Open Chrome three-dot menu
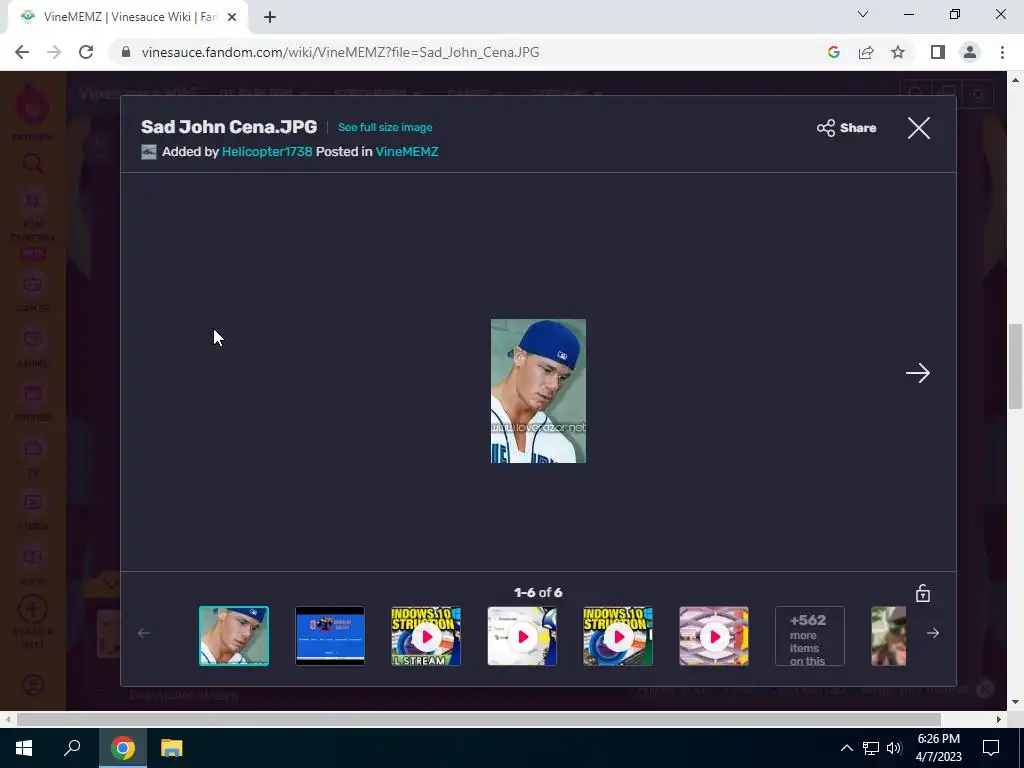The width and height of the screenshot is (1024, 768). click(1002, 52)
